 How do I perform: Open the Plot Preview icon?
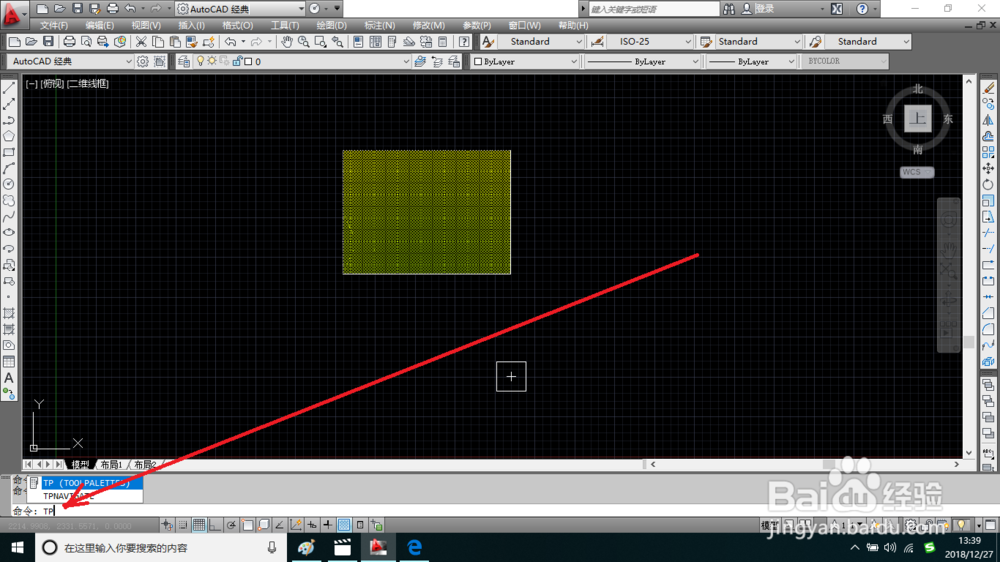point(85,42)
